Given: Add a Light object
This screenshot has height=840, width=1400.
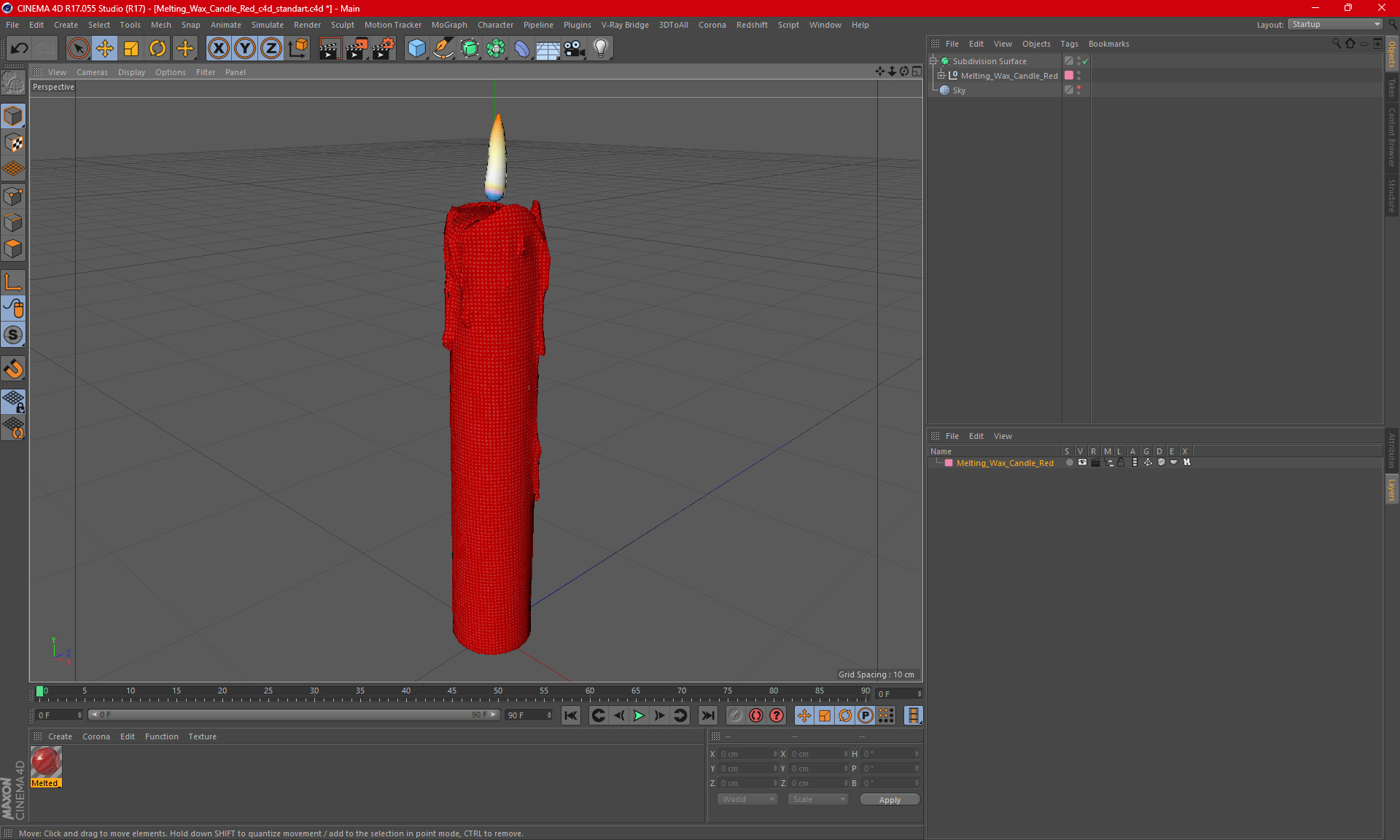Looking at the screenshot, I should pos(601,48).
